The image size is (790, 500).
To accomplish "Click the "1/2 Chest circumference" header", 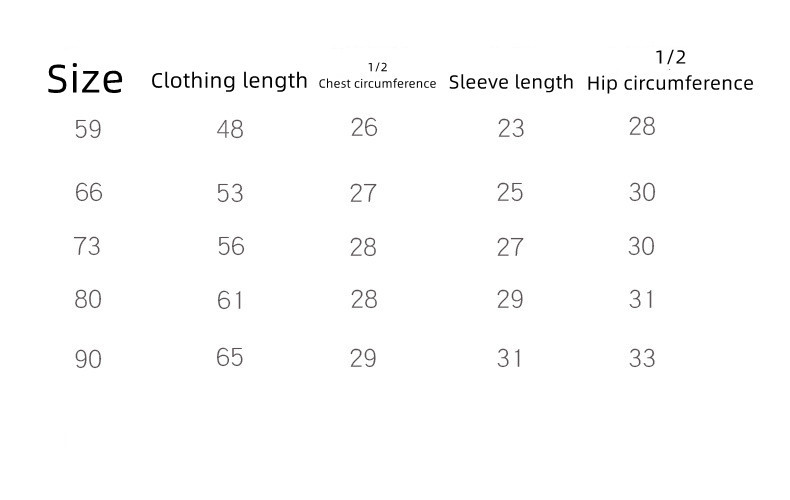I will coord(377,76).
